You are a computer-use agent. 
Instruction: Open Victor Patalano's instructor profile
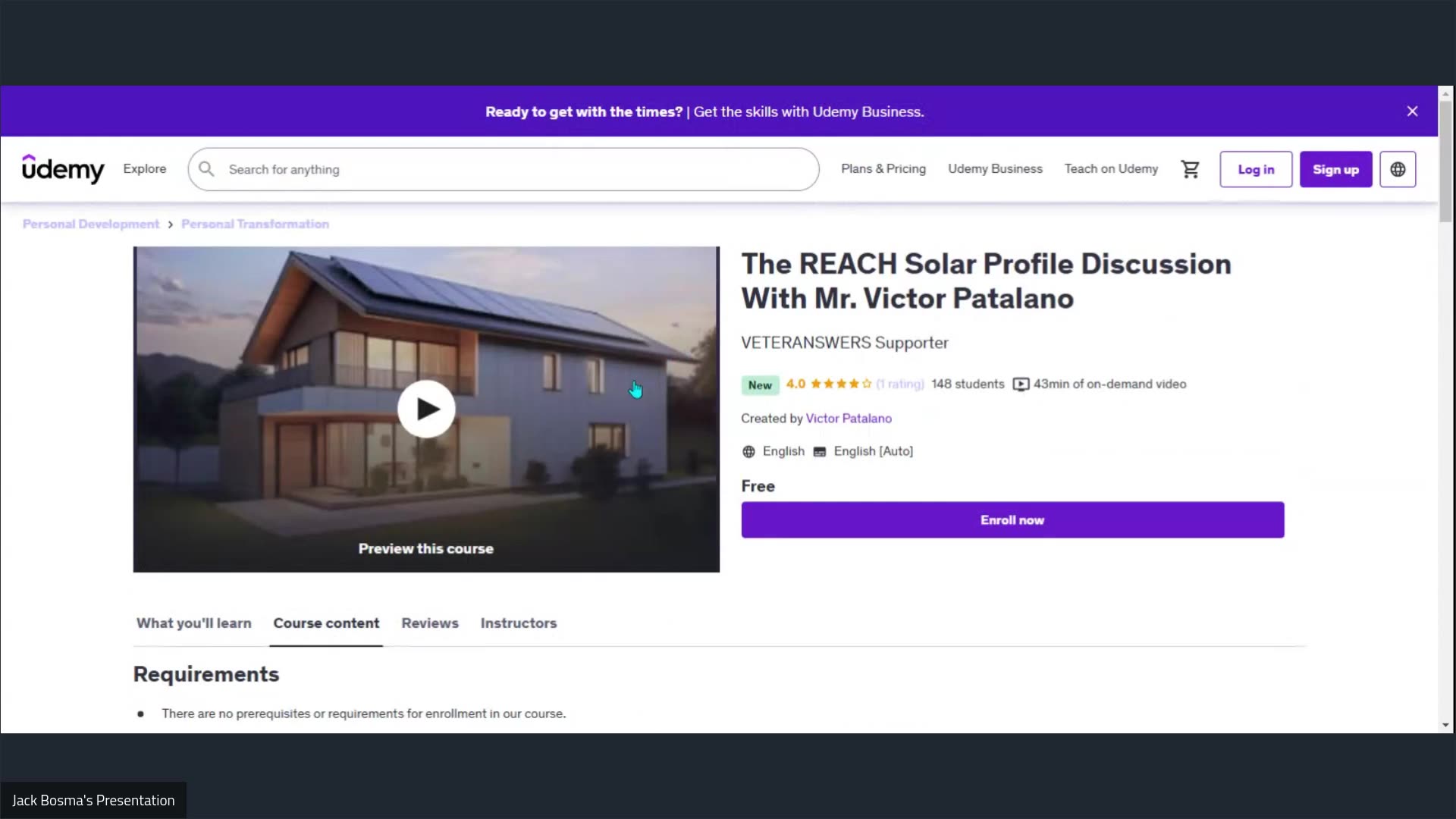coord(849,418)
